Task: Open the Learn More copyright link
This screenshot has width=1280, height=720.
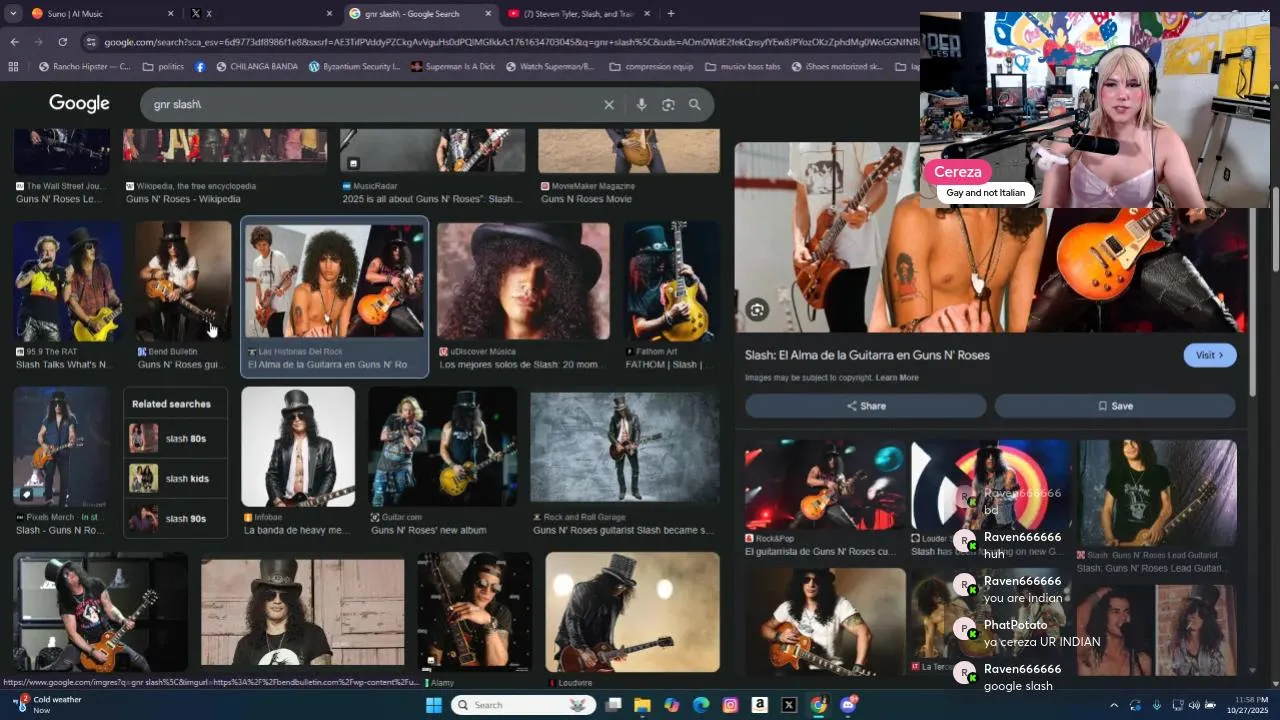Action: pyautogui.click(x=897, y=378)
